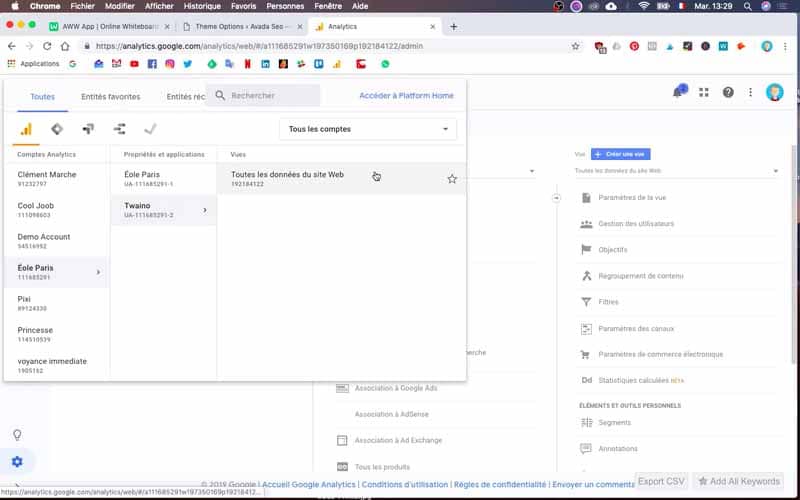The height and width of the screenshot is (500, 800).
Task: Open Paramètres de la vue
Action: [x=632, y=197]
